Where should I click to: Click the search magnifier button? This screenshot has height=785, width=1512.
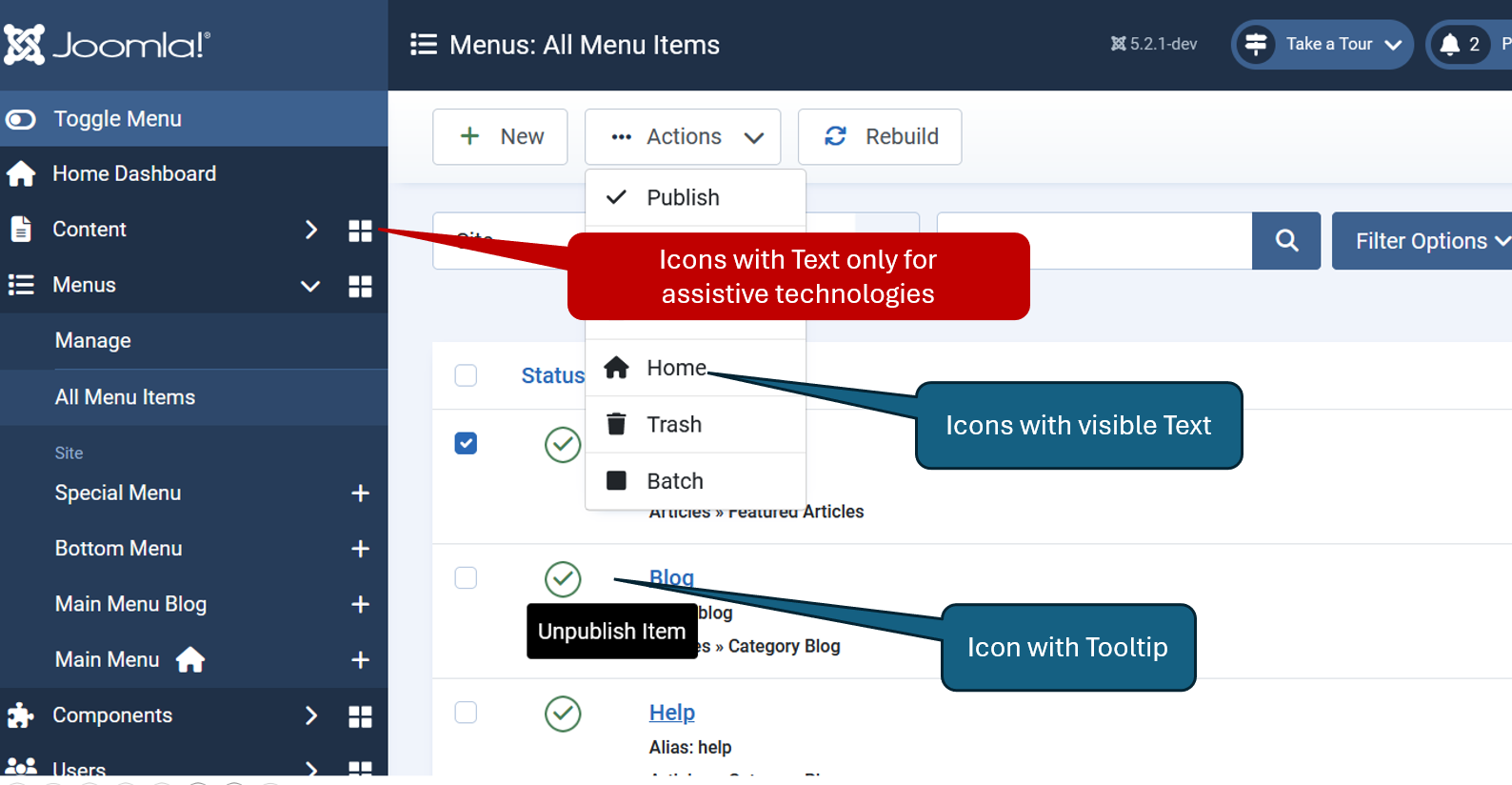coord(1286,241)
